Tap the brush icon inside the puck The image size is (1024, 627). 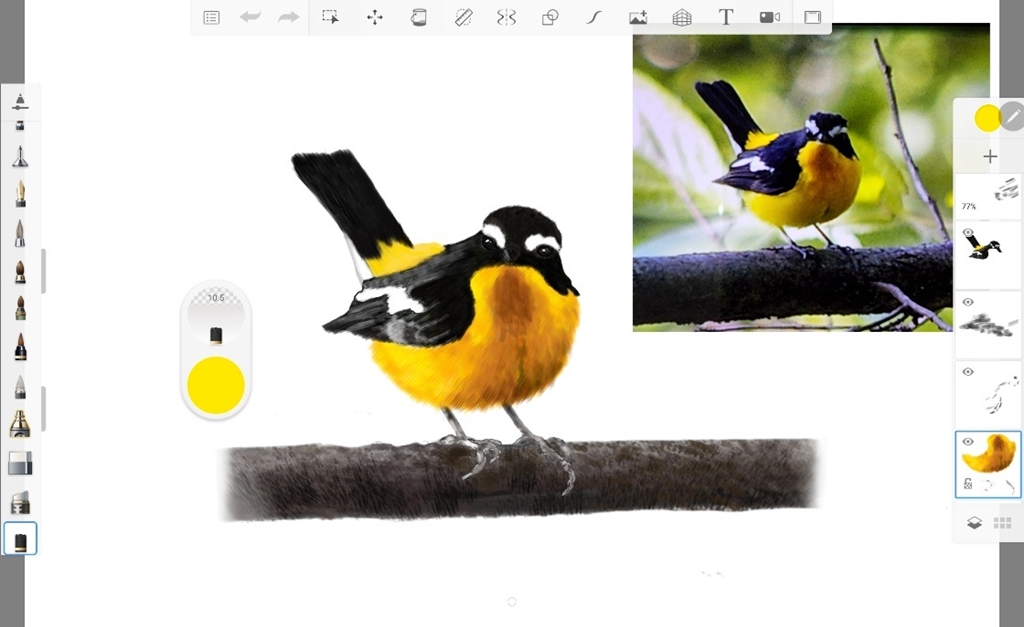coord(216,336)
